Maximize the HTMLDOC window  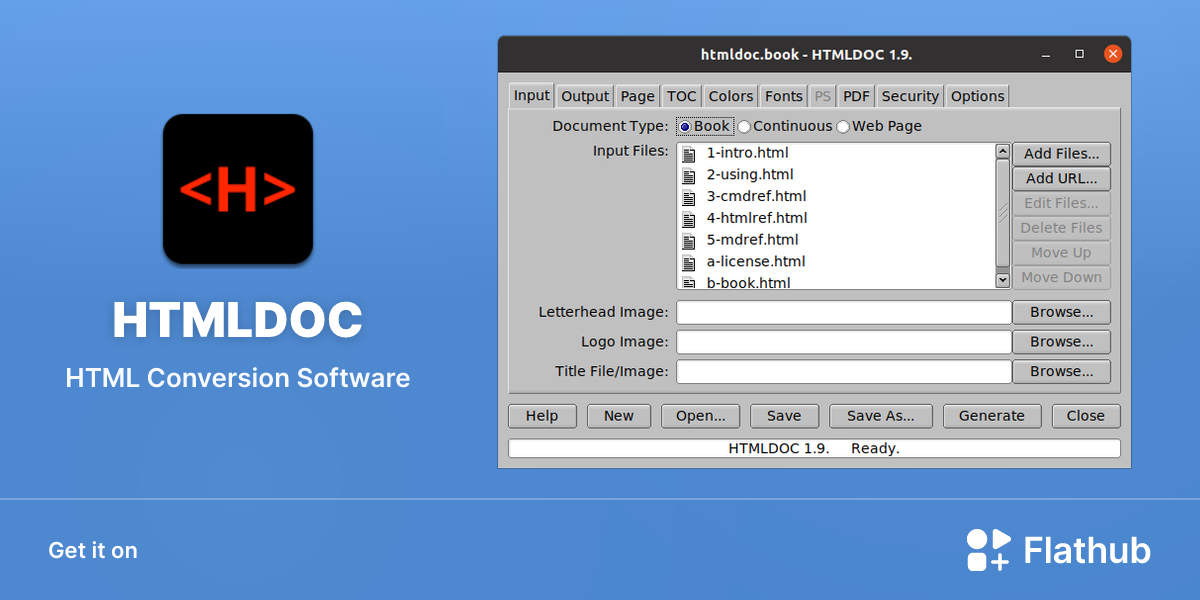(1079, 54)
